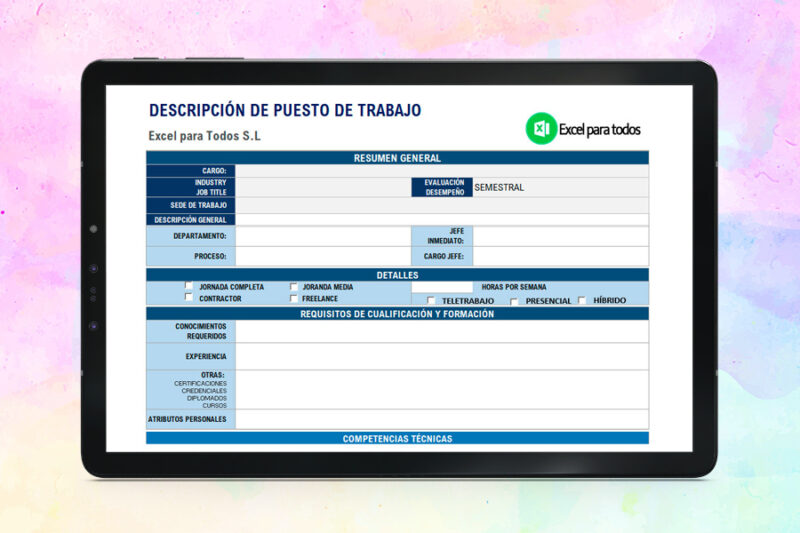Click the CONOCIMIENTOS REQUERIDOS input cell
This screenshot has width=800, height=533.
click(442, 331)
